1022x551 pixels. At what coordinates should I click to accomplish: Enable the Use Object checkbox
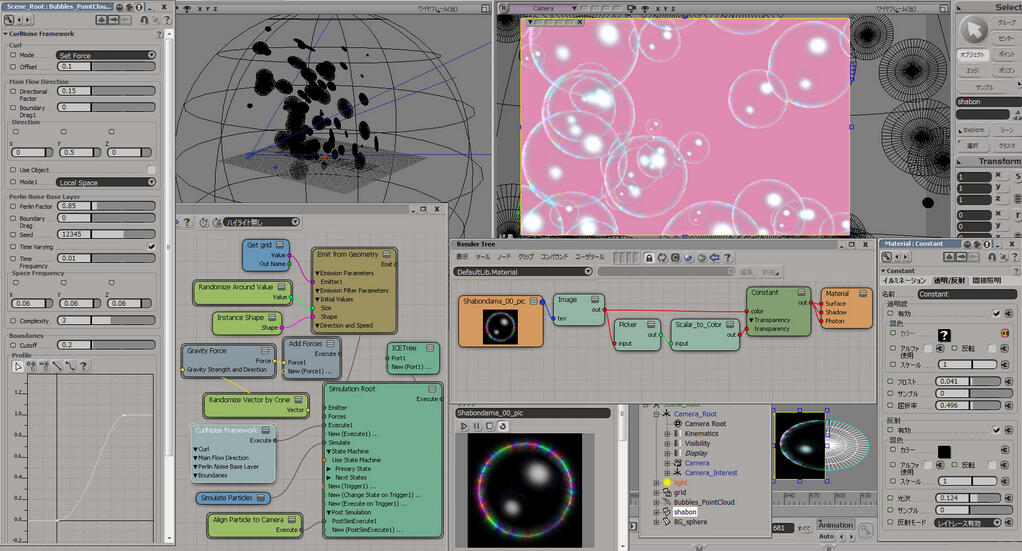(151, 170)
